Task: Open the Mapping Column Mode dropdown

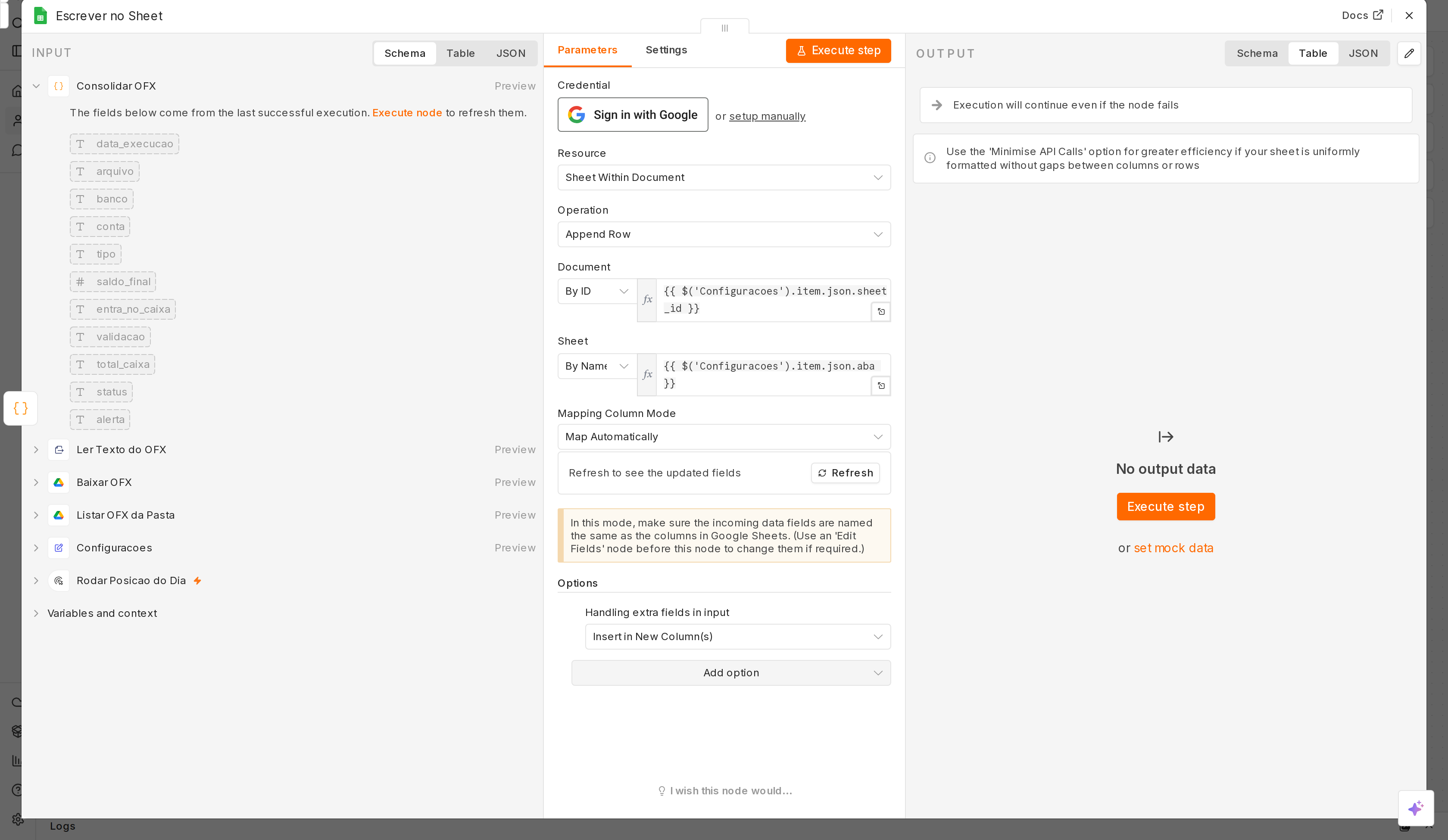Action: [724, 437]
